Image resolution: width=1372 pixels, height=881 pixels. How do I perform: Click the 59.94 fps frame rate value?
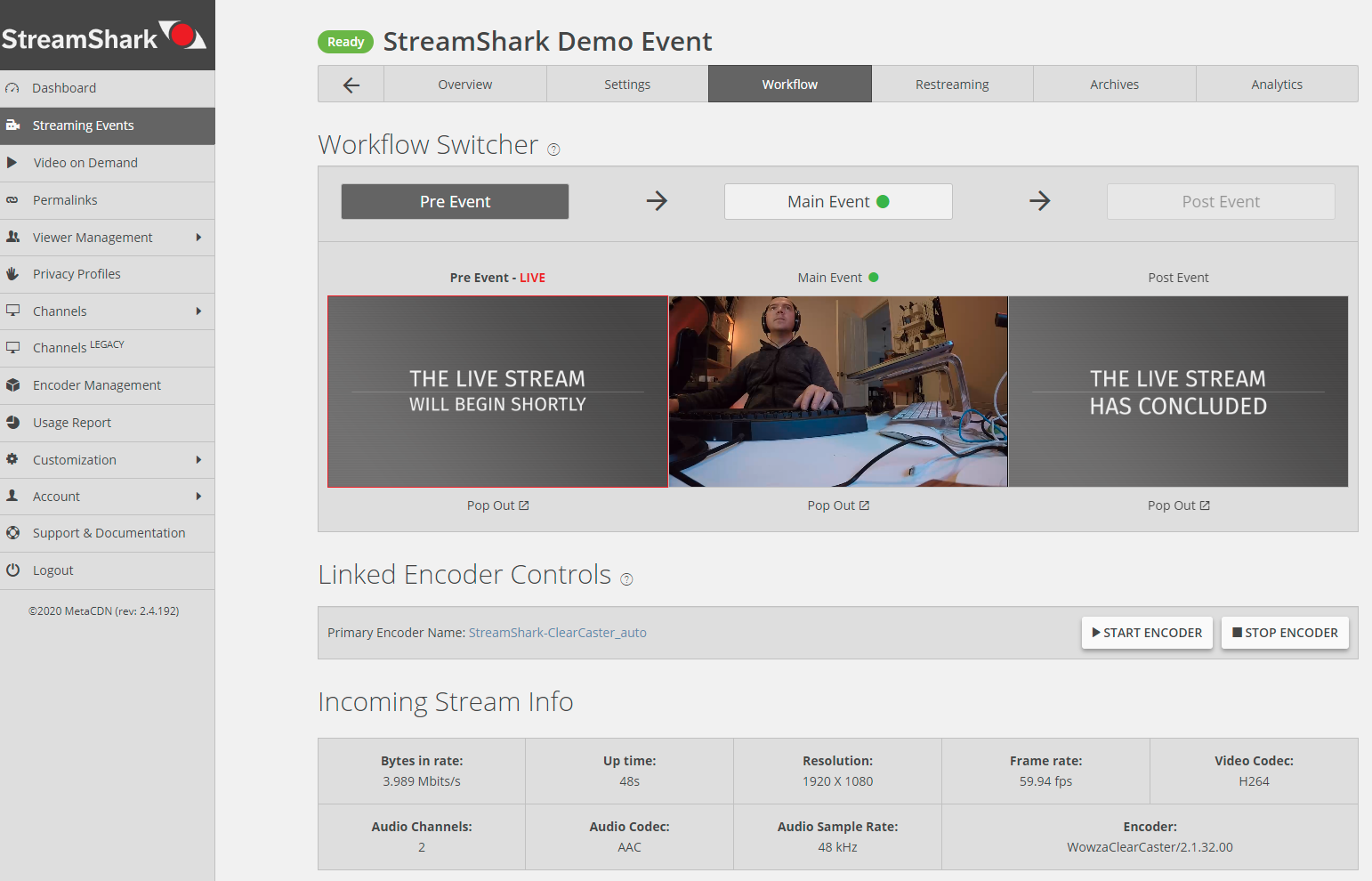coord(1046,781)
